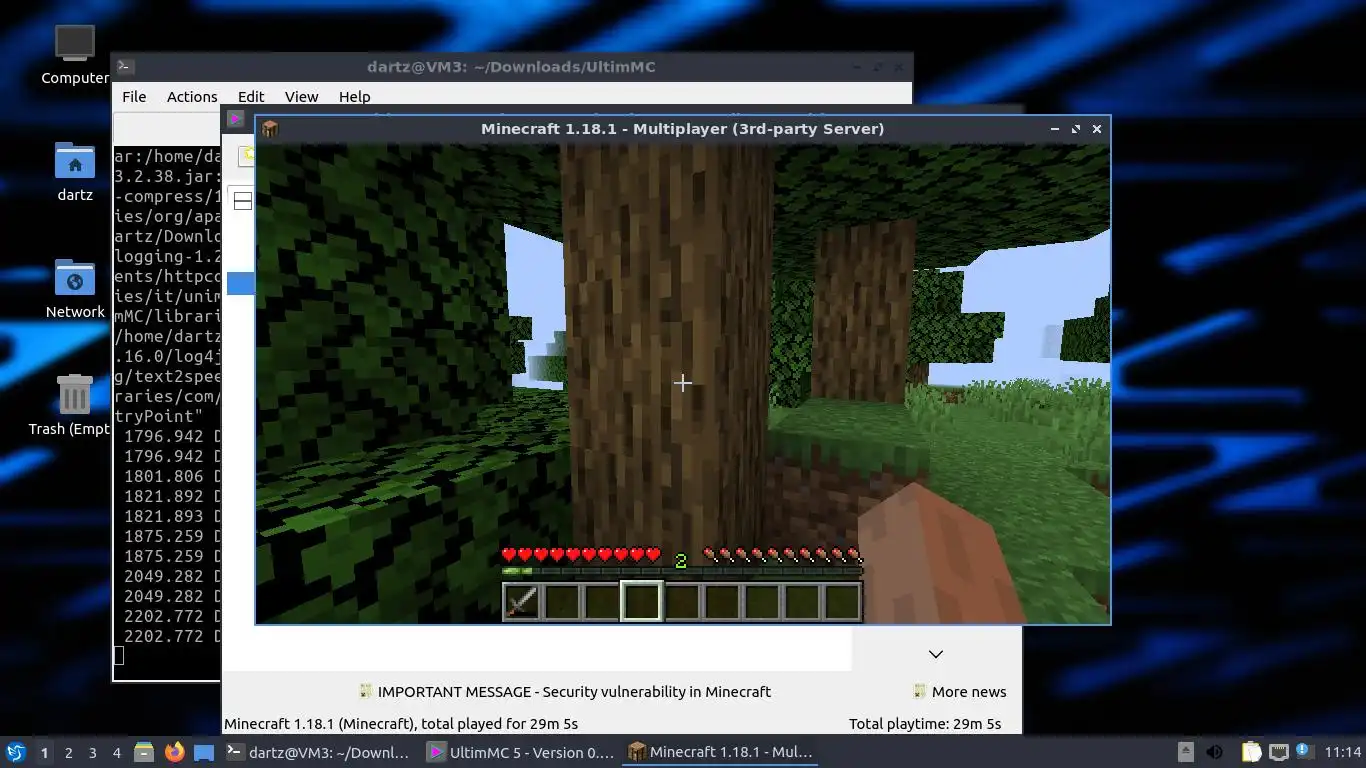Image resolution: width=1366 pixels, height=768 pixels.
Task: Select the blue highlighted instance in UltimMC
Action: pos(241,283)
